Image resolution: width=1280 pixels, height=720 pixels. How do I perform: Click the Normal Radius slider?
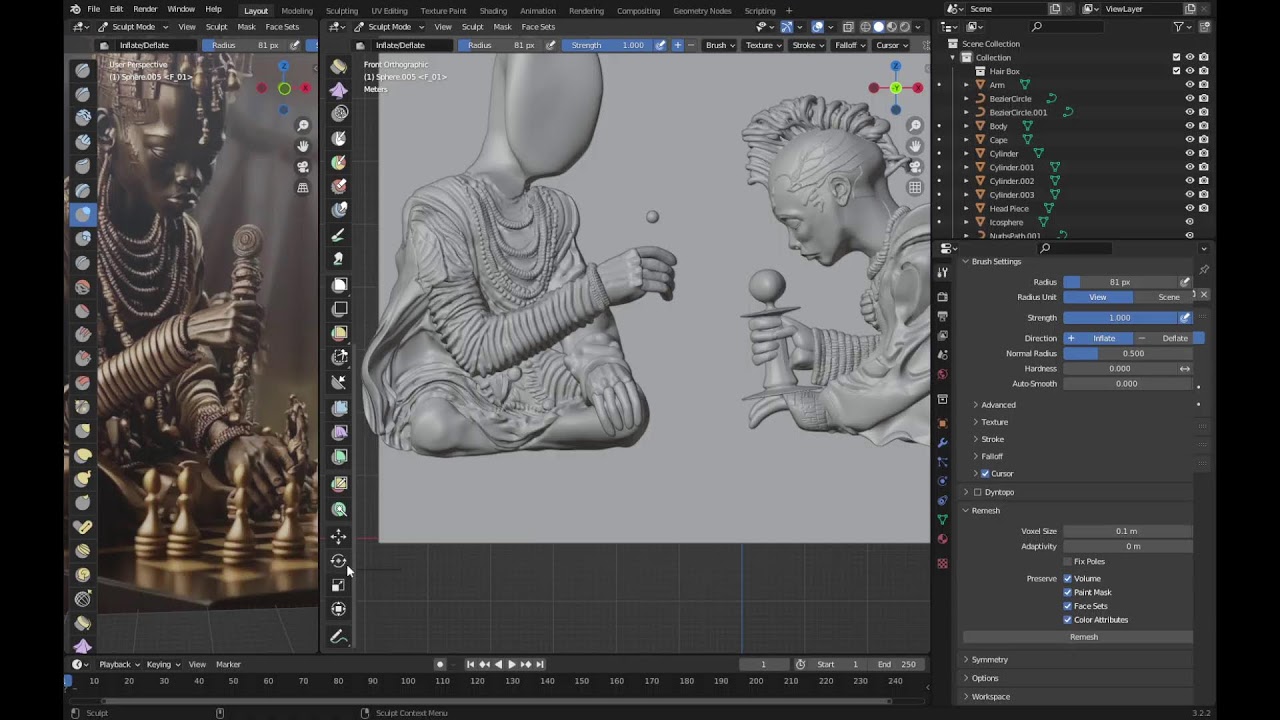1128,353
